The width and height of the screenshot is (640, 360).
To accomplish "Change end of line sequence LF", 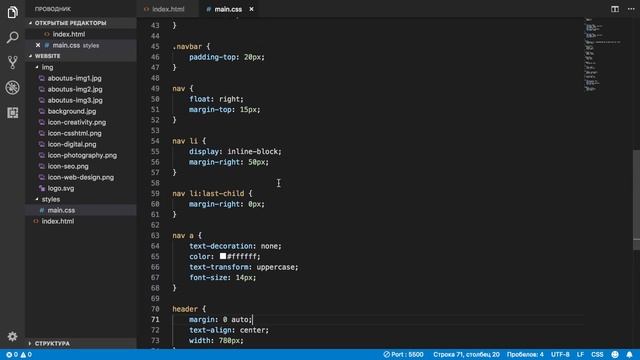I will click(x=580, y=355).
